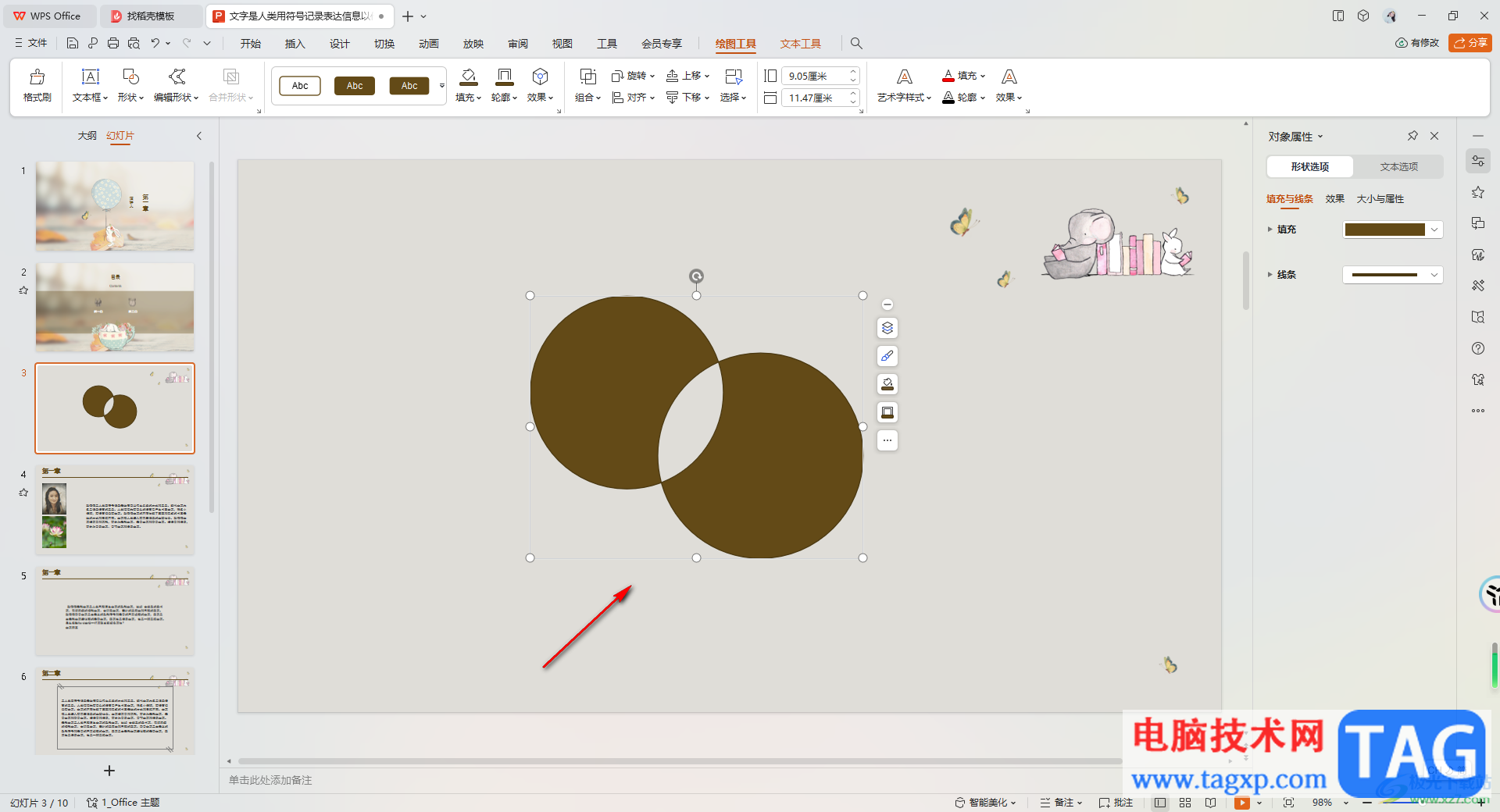Click the Group (组合) icon

tap(587, 77)
